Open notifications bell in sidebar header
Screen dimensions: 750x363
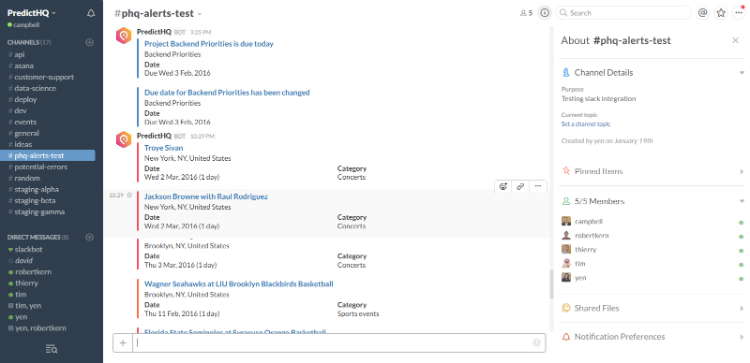(91, 13)
